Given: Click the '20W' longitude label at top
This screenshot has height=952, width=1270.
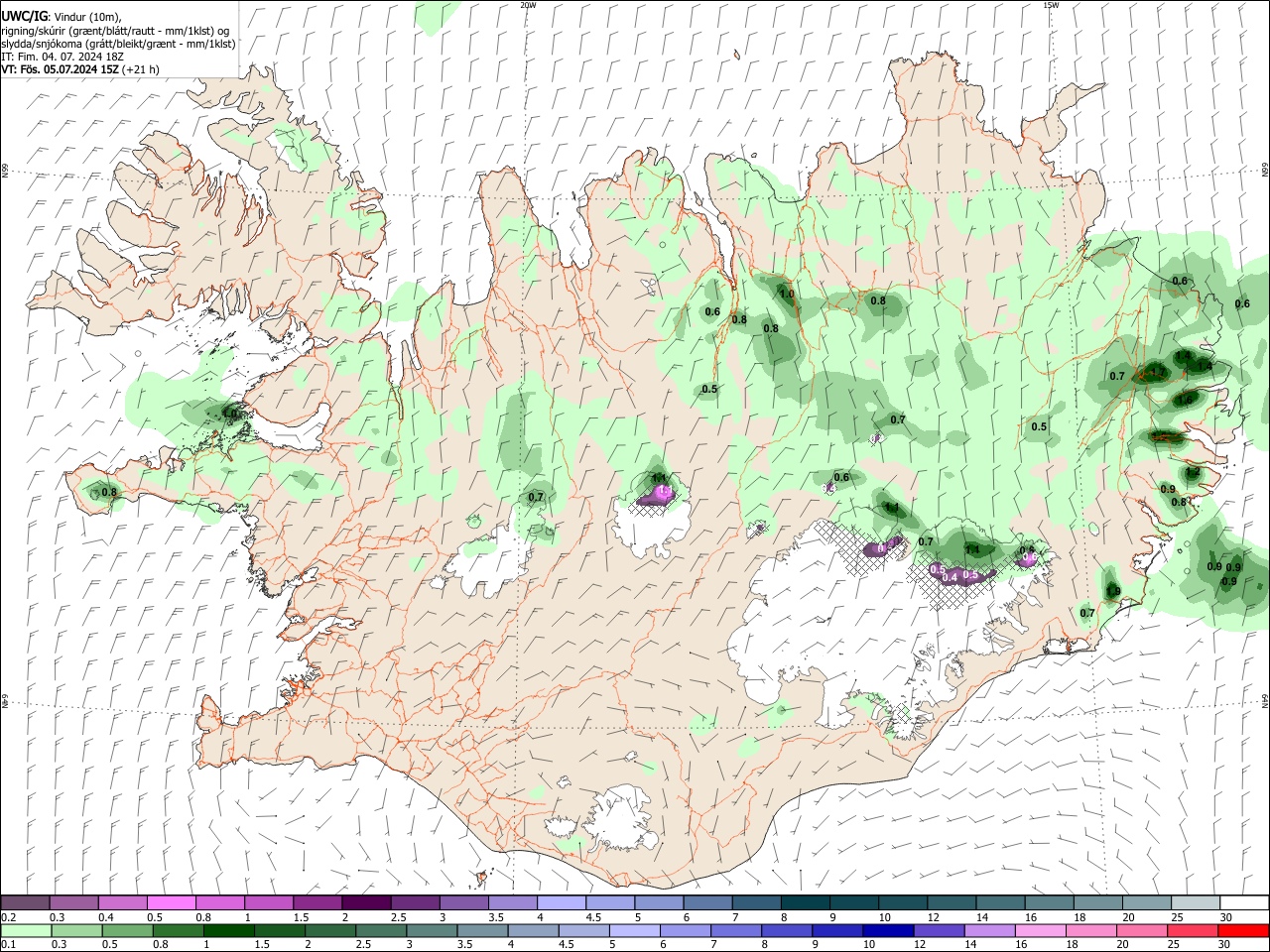Looking at the screenshot, I should pyautogui.click(x=528, y=5).
